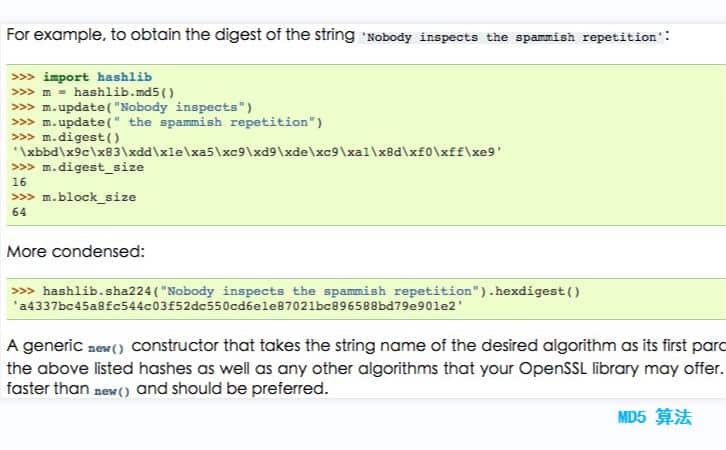Click the 'MD5 算法' link

(x=654, y=417)
